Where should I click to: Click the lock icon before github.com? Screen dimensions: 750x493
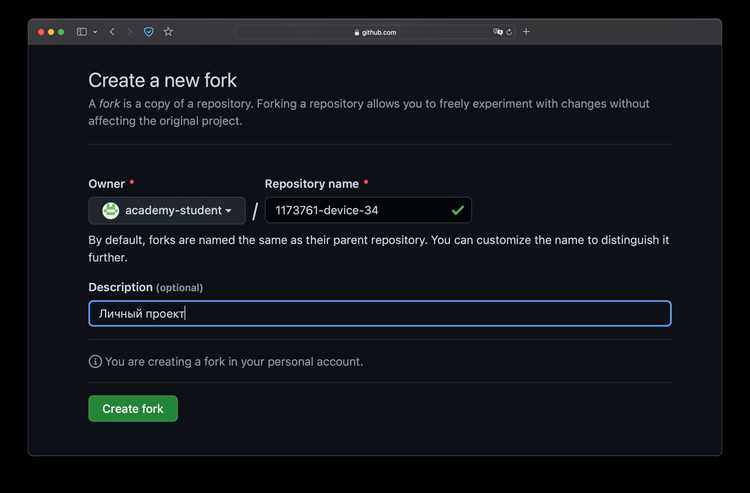coord(357,33)
